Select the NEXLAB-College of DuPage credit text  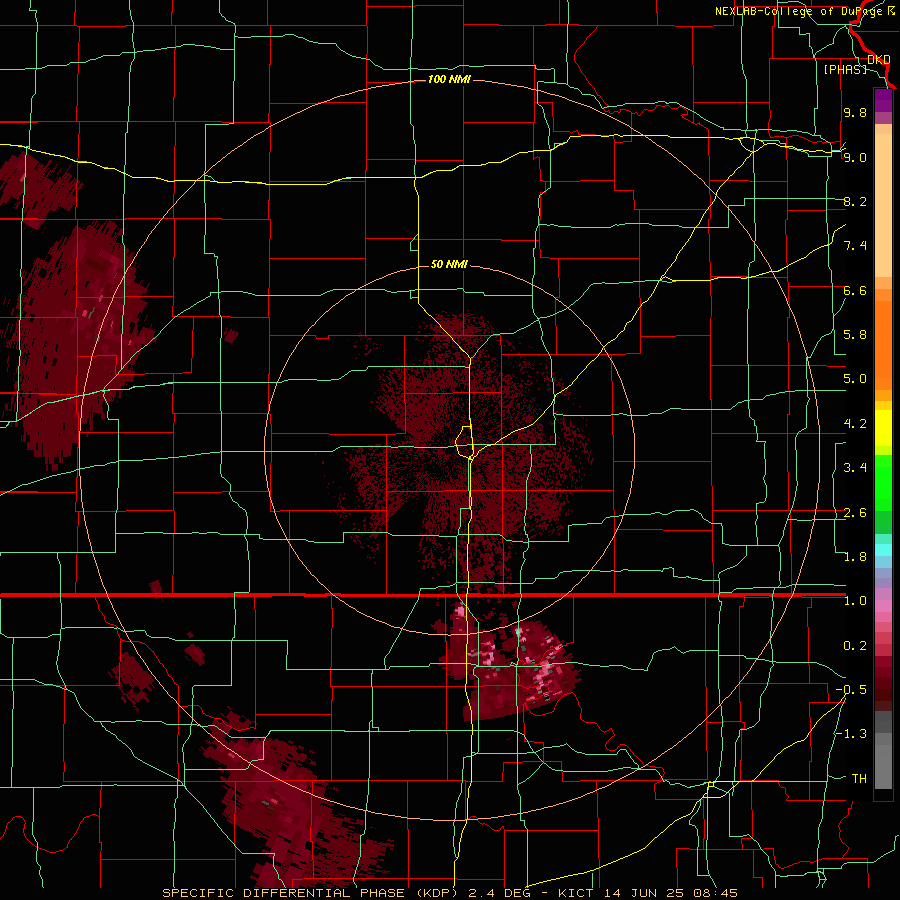point(800,11)
